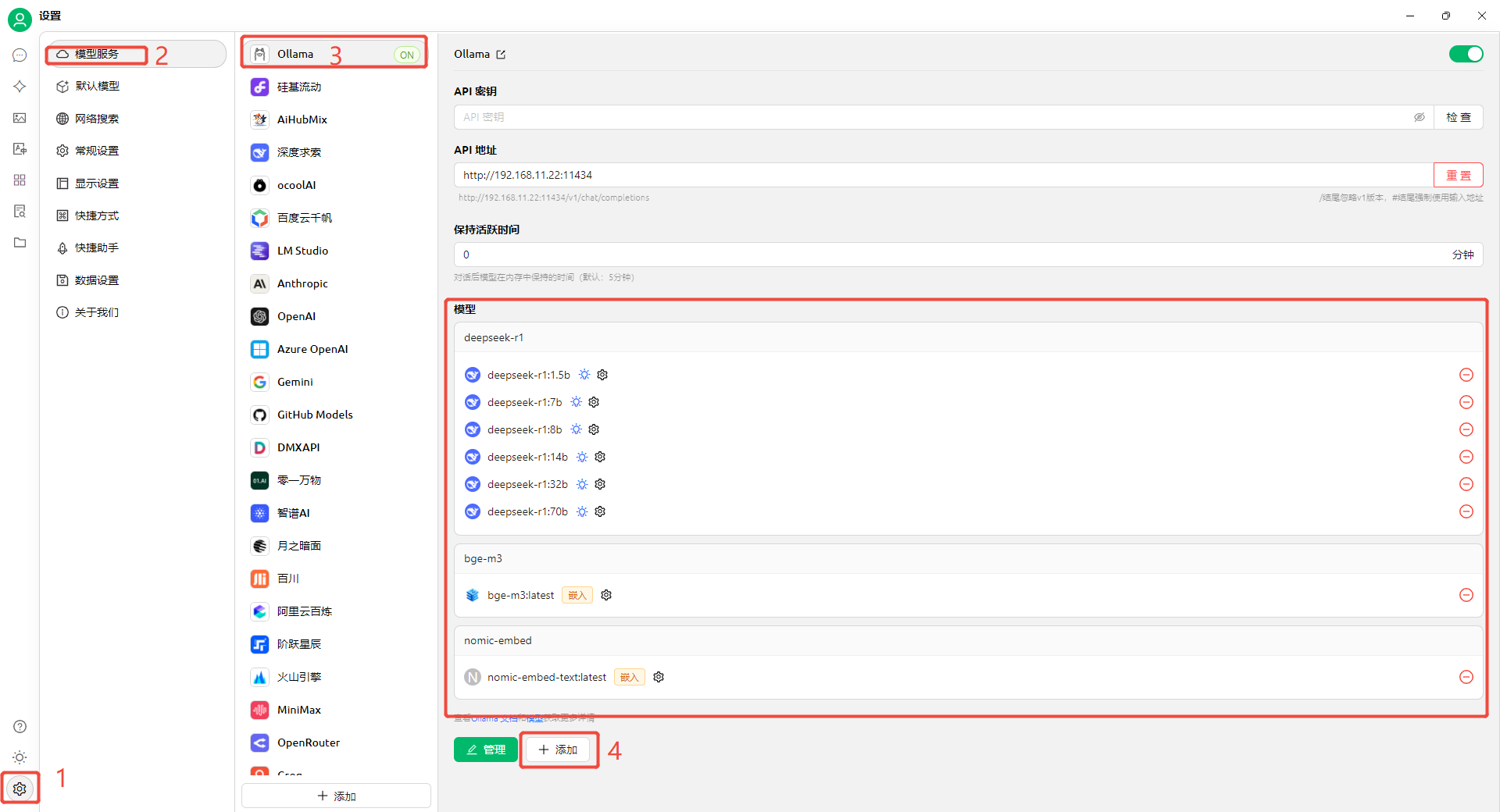Open settings gear for deepseek-r1:32b
Image resolution: width=1500 pixels, height=812 pixels.
(x=600, y=484)
